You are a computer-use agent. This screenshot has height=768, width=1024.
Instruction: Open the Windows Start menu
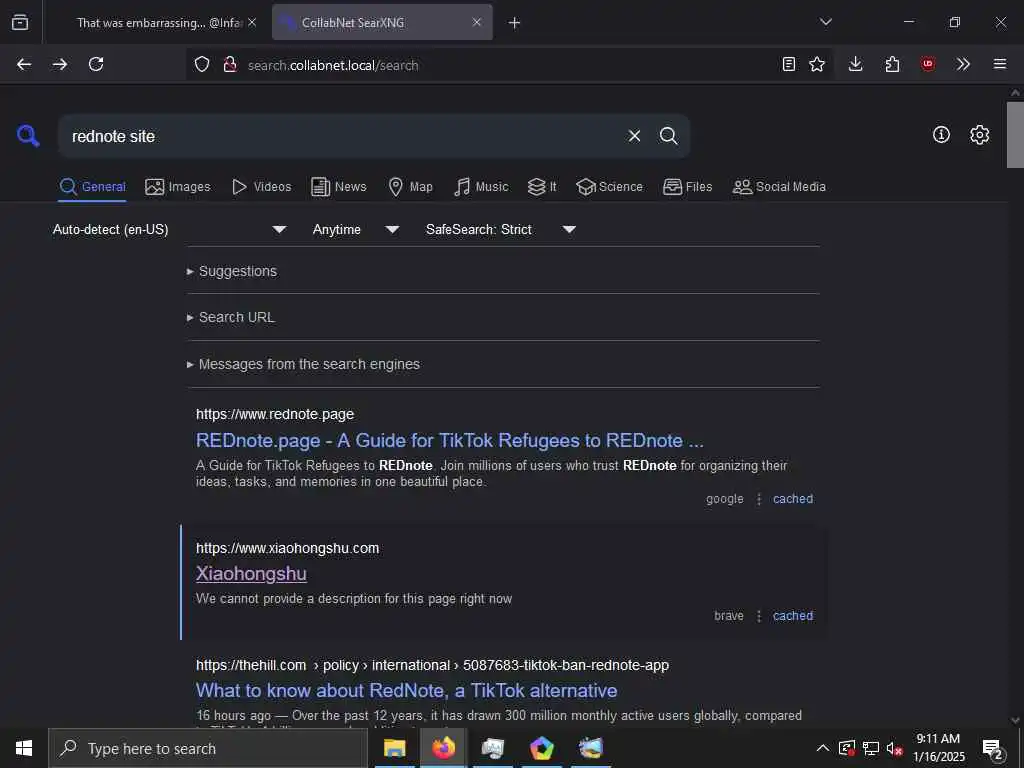coord(24,748)
